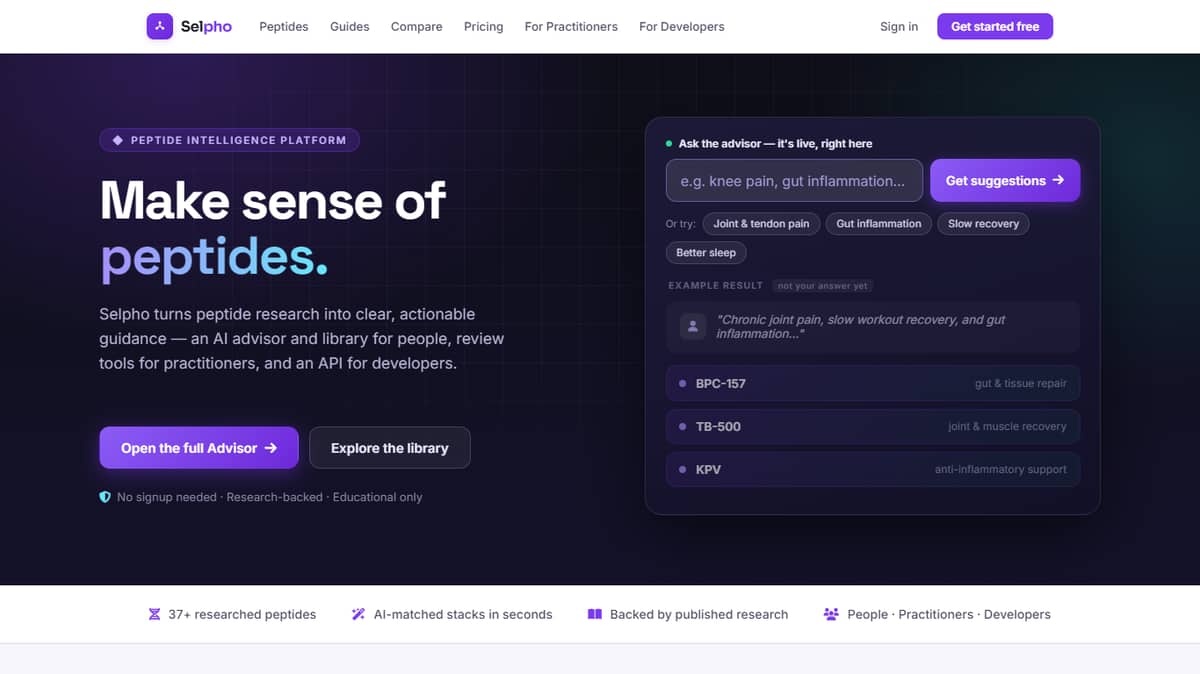Click the Get suggestions button
Screen dimensions: 1200x674
tap(1005, 181)
